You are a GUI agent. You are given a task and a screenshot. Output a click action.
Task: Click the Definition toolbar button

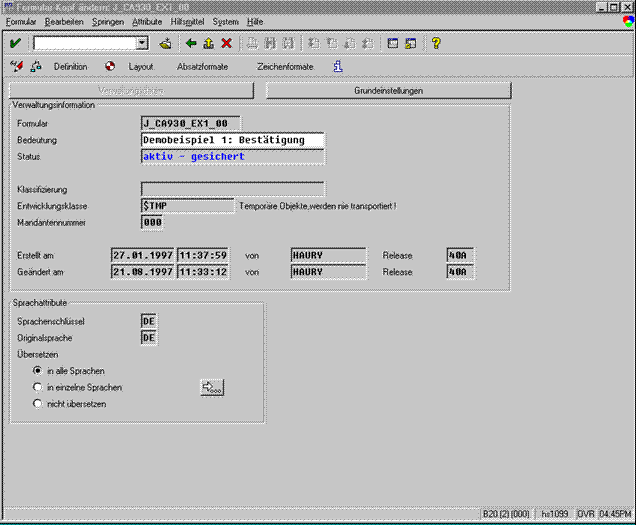pyautogui.click(x=70, y=66)
